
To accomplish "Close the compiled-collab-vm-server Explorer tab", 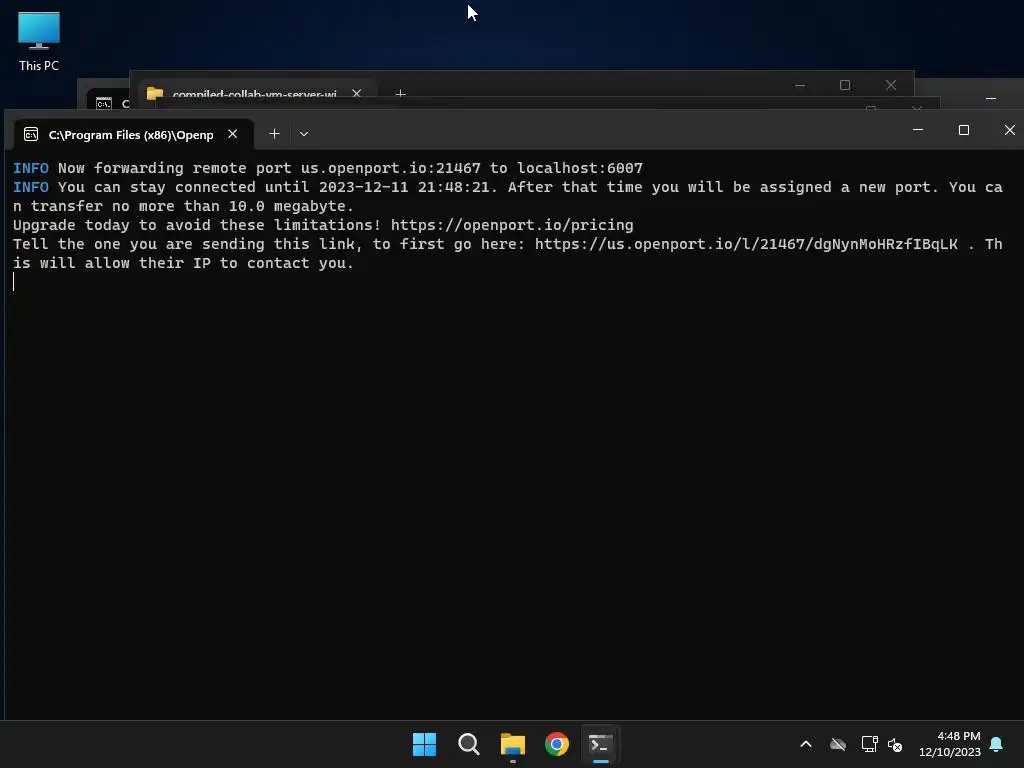I will point(357,93).
